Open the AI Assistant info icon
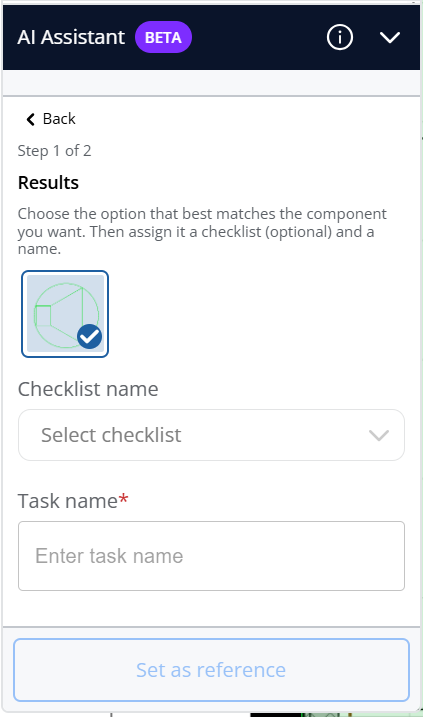 [x=340, y=37]
